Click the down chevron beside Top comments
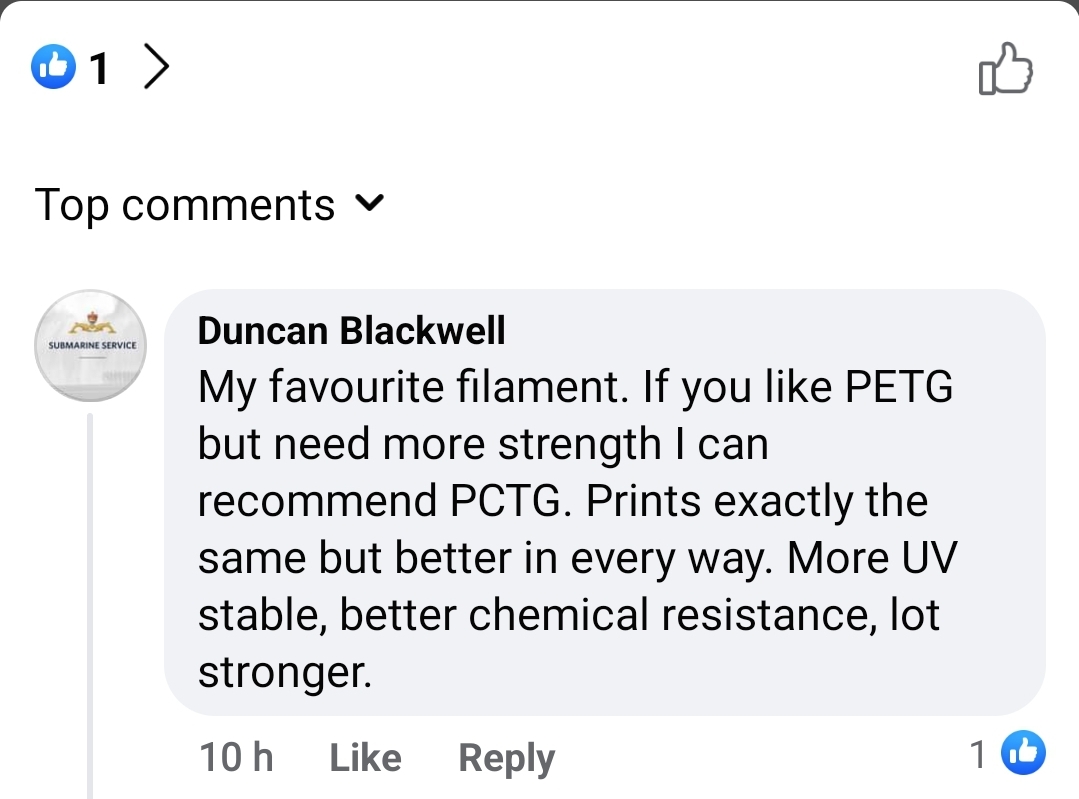This screenshot has width=1079, height=799. [x=370, y=202]
